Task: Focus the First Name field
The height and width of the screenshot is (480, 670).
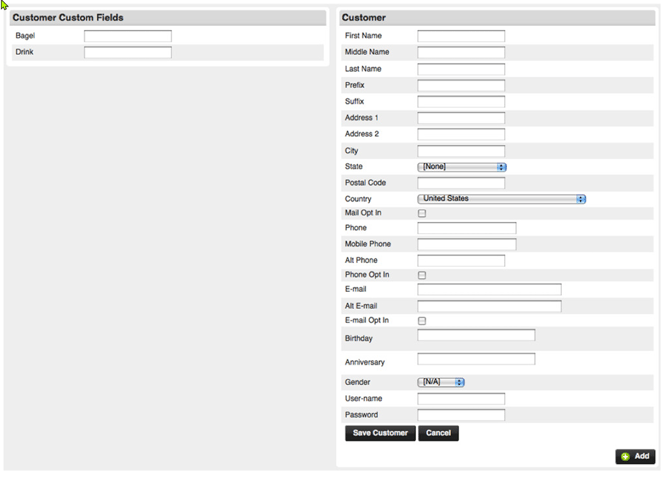Action: [460, 36]
